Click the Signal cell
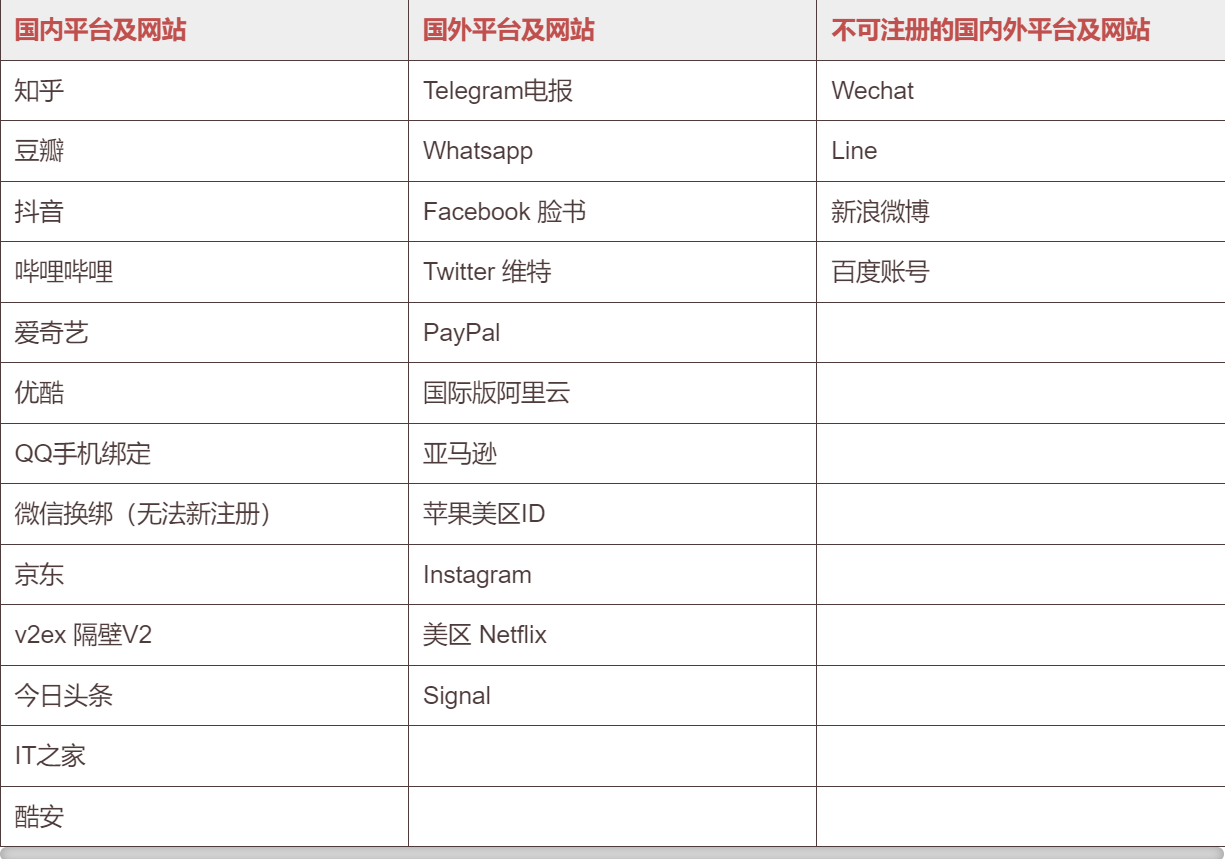This screenshot has height=859, width=1231. pos(612,696)
